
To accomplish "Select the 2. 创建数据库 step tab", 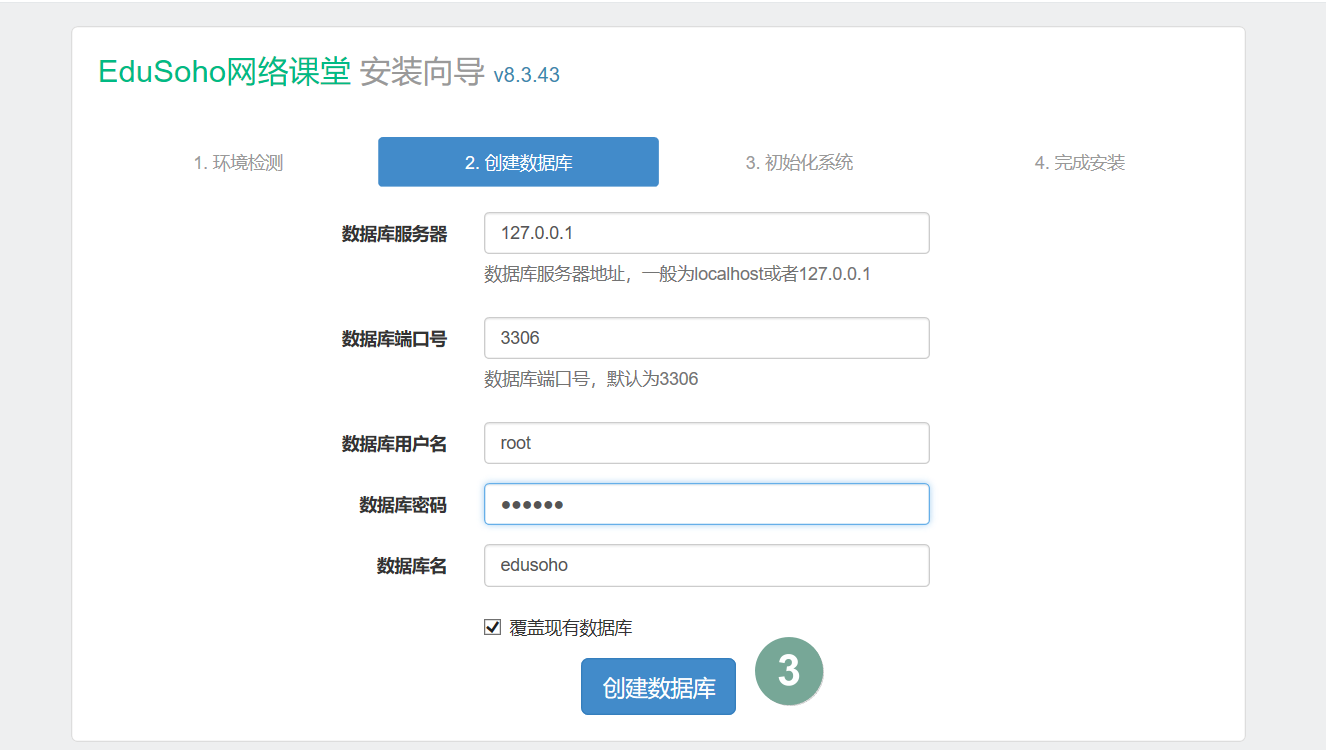I will click(518, 162).
